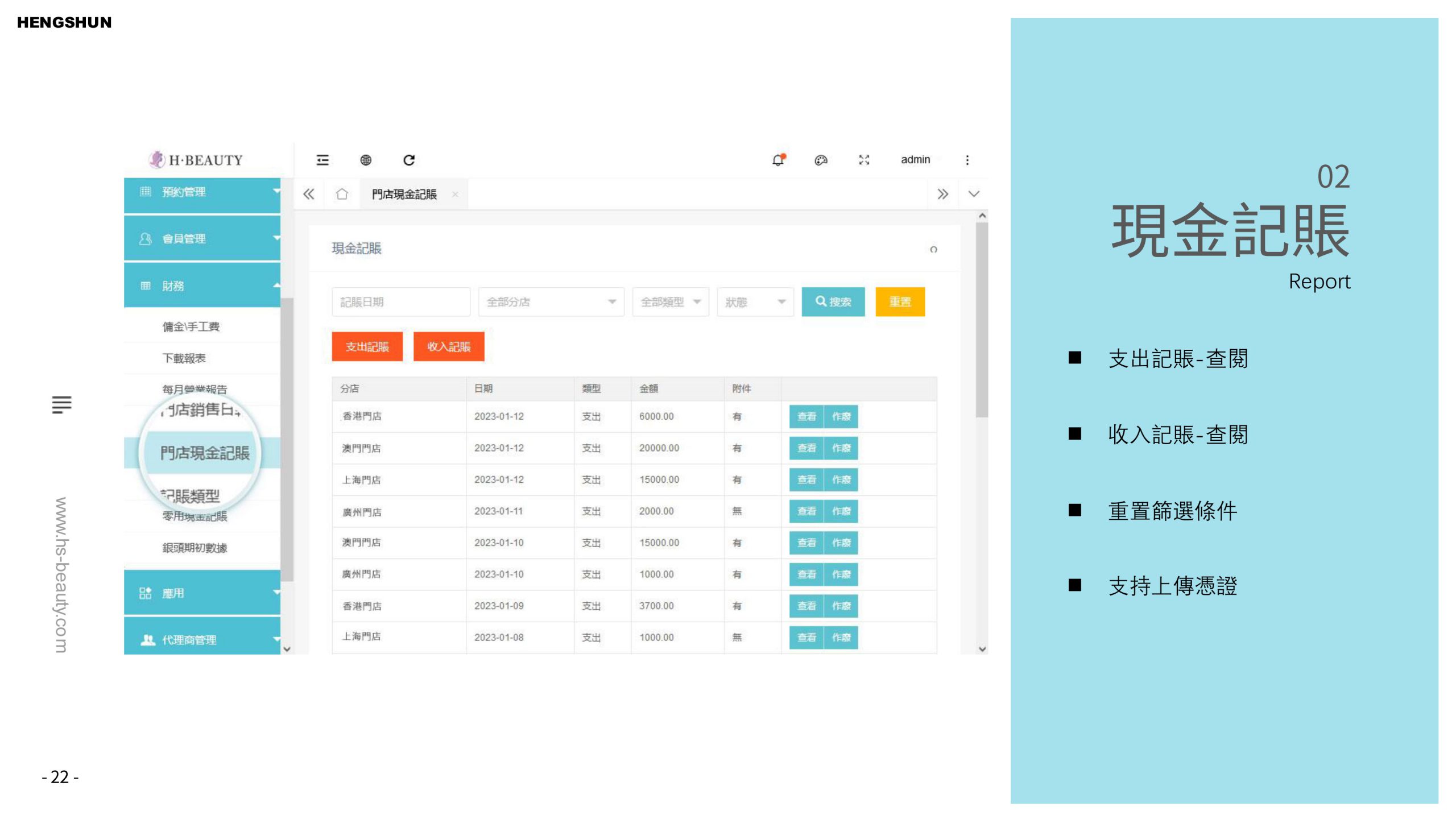The height and width of the screenshot is (819, 1456).
Task: Open the 全部分店 branch dropdown
Action: (551, 301)
